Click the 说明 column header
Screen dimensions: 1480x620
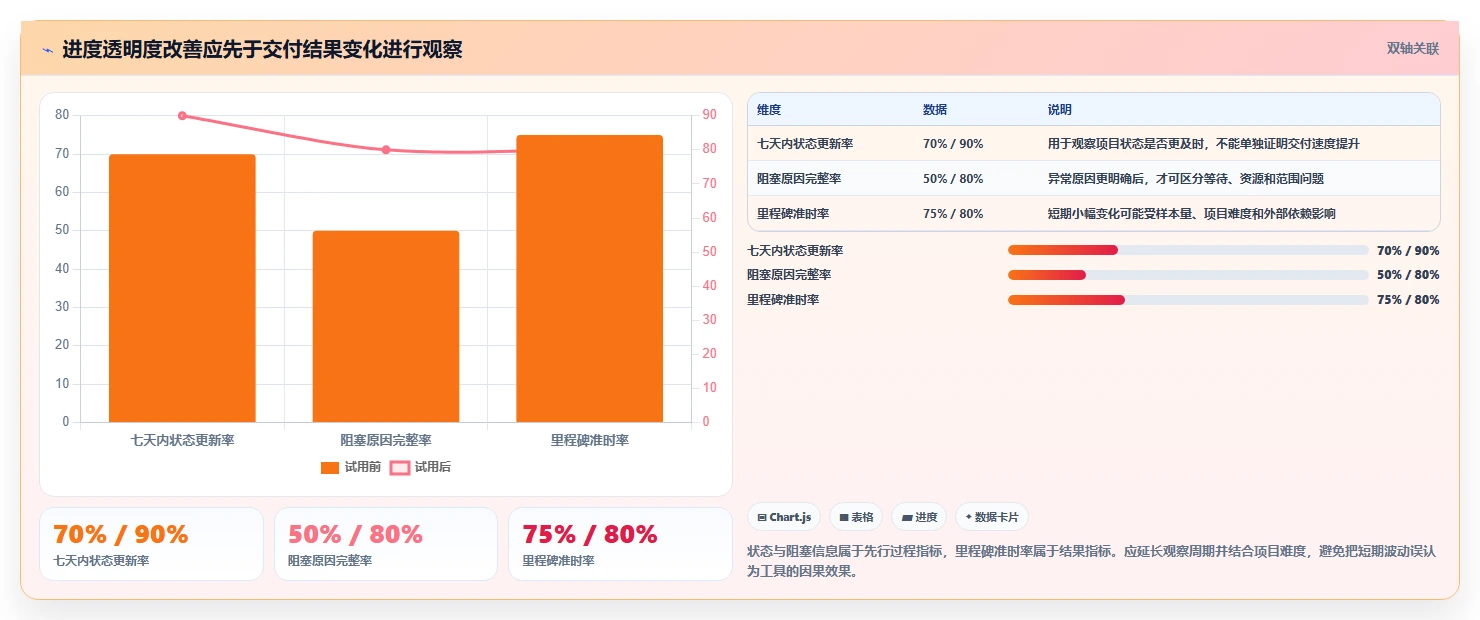[x=1060, y=110]
